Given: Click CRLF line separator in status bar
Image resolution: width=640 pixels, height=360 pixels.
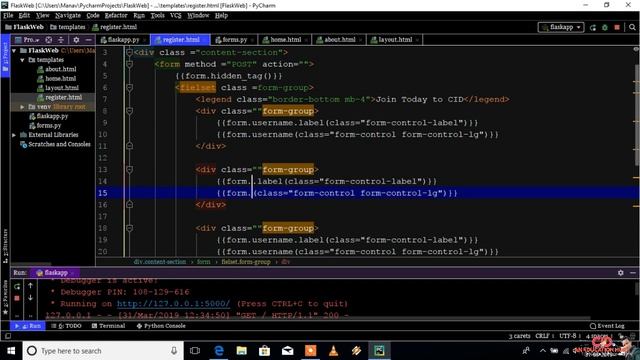Looking at the screenshot, I should pyautogui.click(x=542, y=336).
